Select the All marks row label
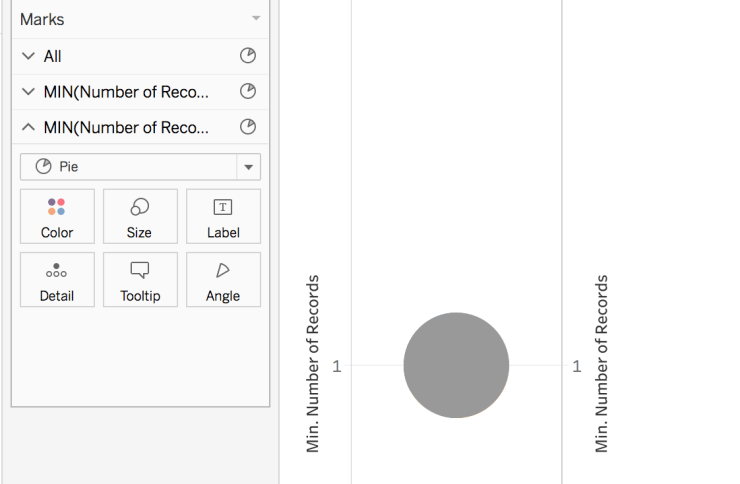The width and height of the screenshot is (740, 484). [x=53, y=57]
